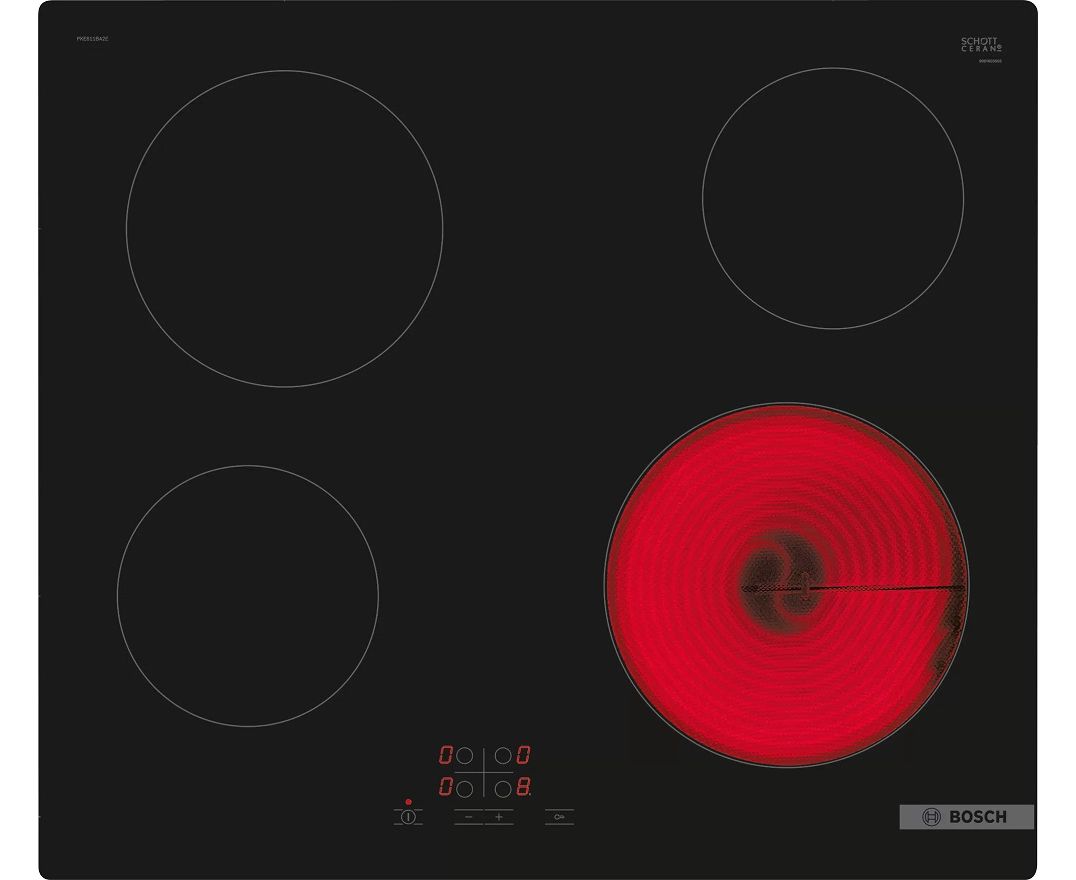Click the large rear left cooking zone
The height and width of the screenshot is (880, 1076).
[x=284, y=229]
